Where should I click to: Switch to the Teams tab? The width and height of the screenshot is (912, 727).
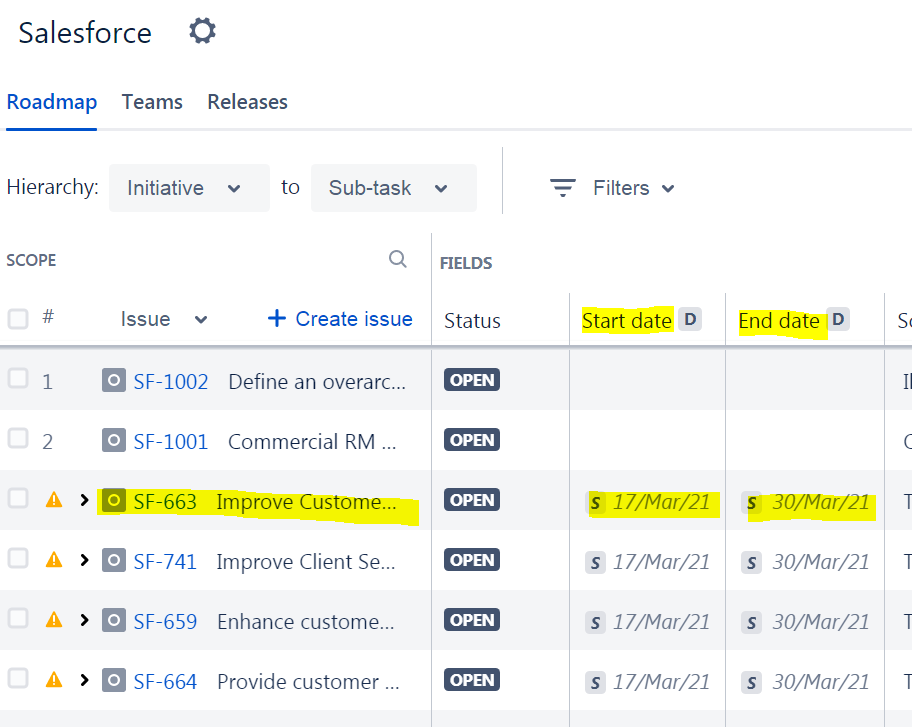[152, 102]
